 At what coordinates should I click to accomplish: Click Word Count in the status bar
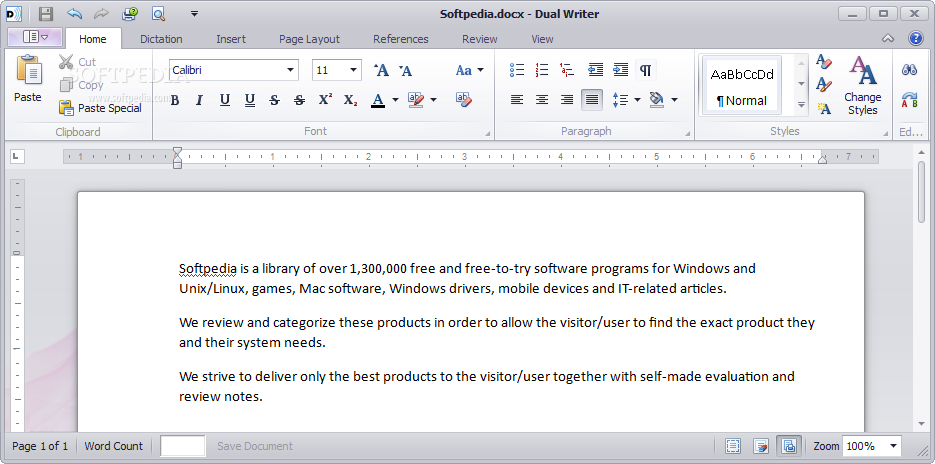pos(113,446)
